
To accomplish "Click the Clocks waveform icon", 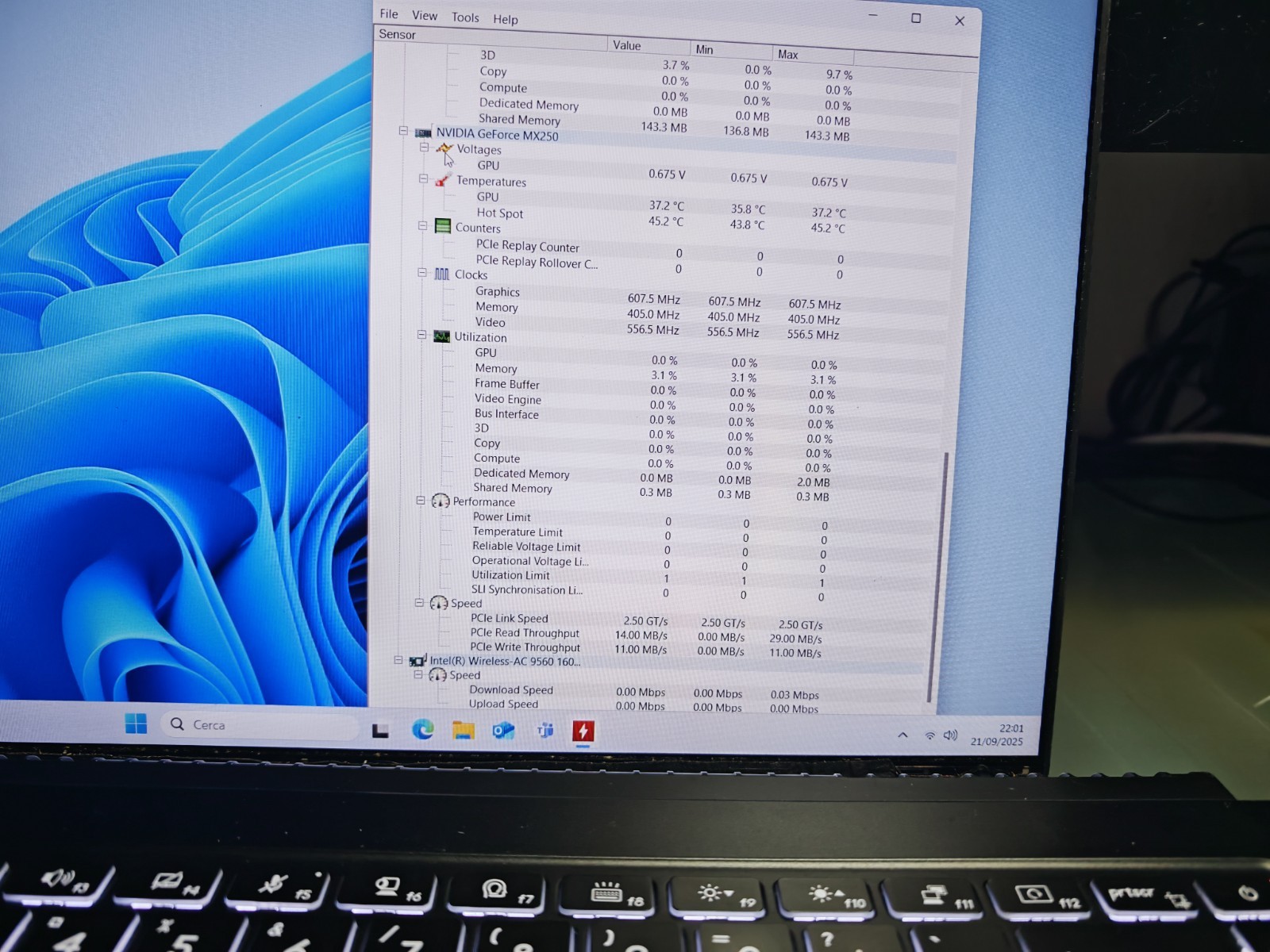I will [442, 274].
